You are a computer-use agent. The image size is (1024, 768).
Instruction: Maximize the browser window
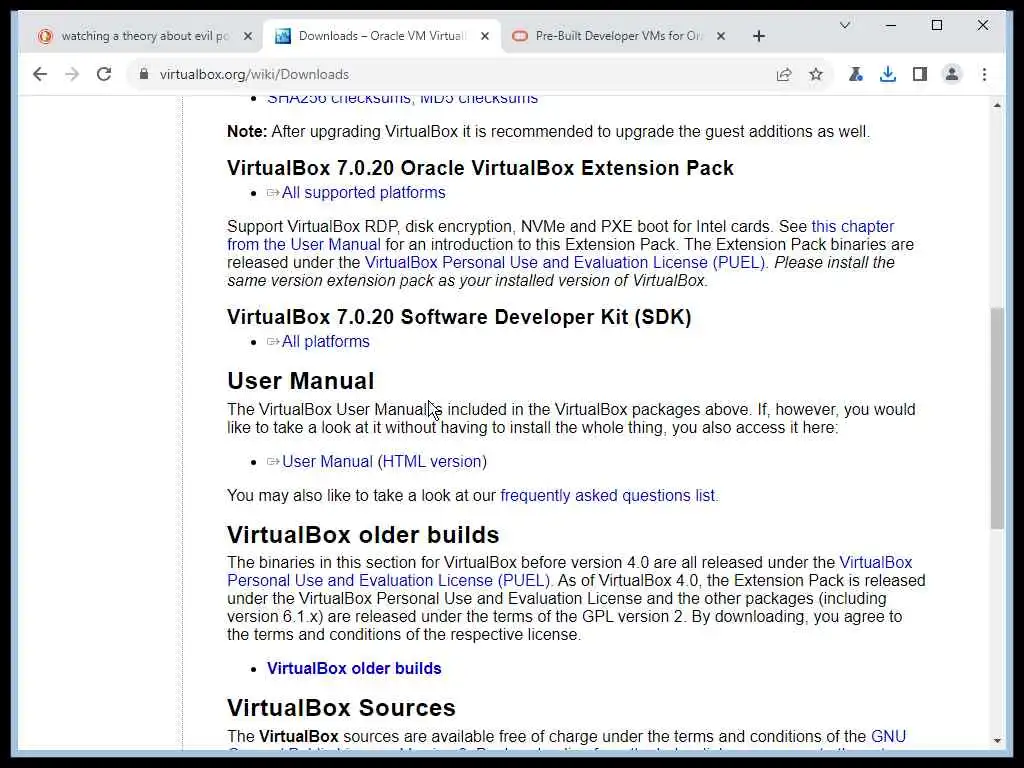point(936,25)
